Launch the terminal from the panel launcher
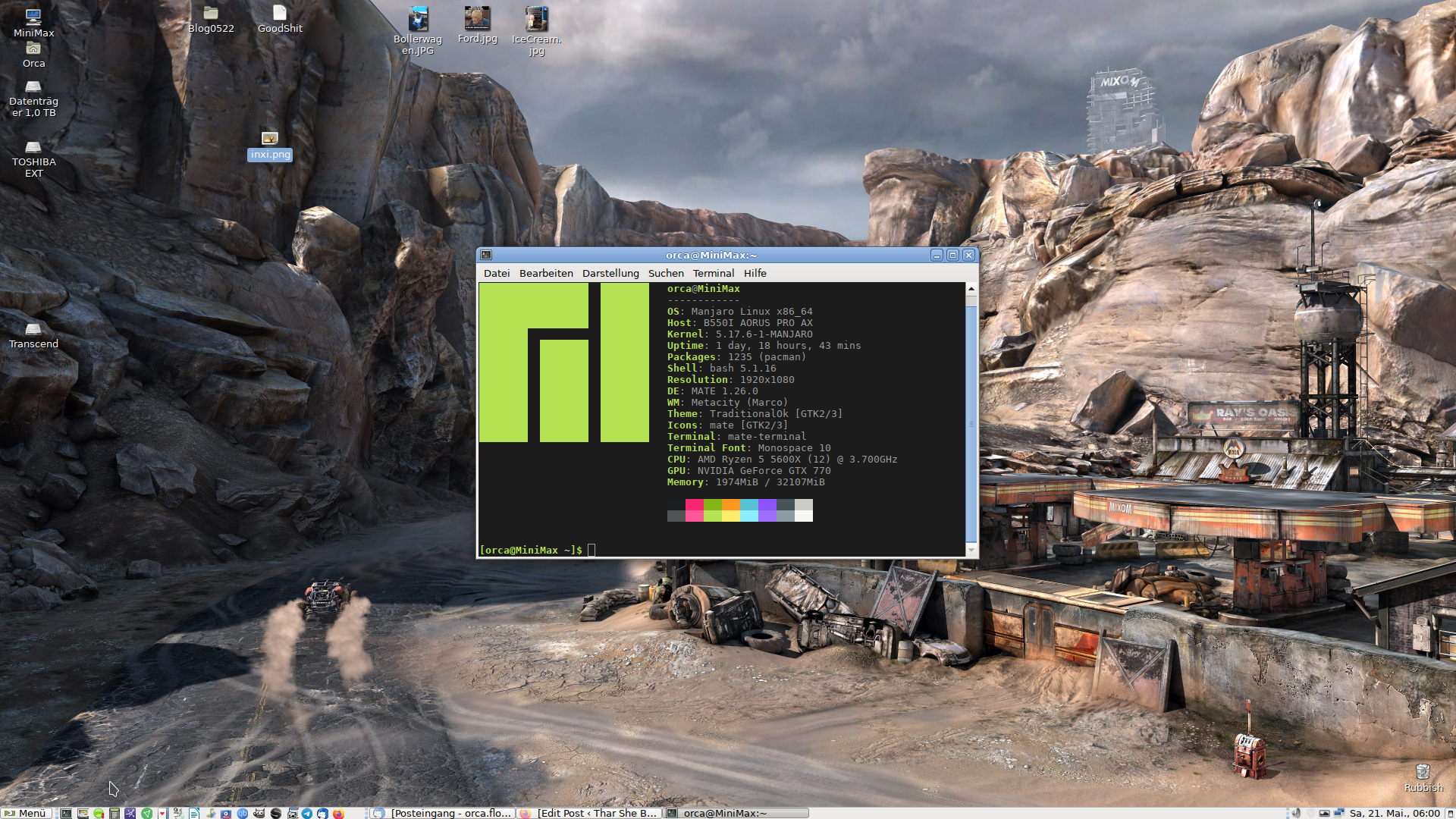 pyautogui.click(x=66, y=813)
